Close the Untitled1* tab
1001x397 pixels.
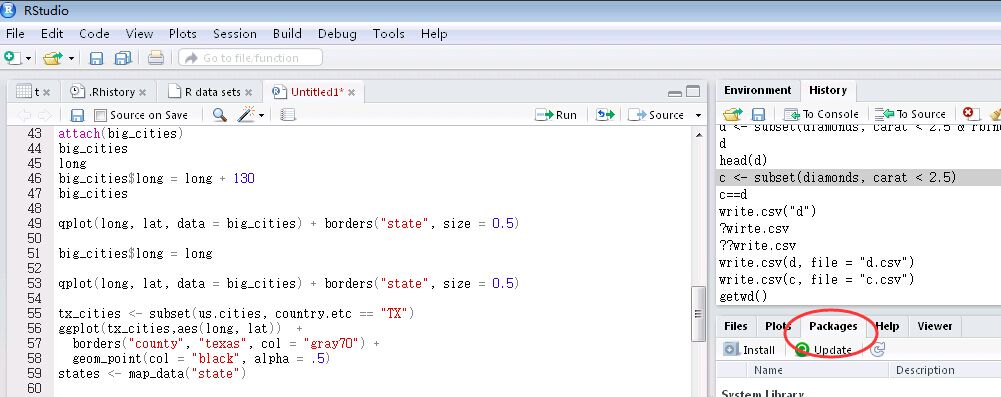tap(351, 93)
